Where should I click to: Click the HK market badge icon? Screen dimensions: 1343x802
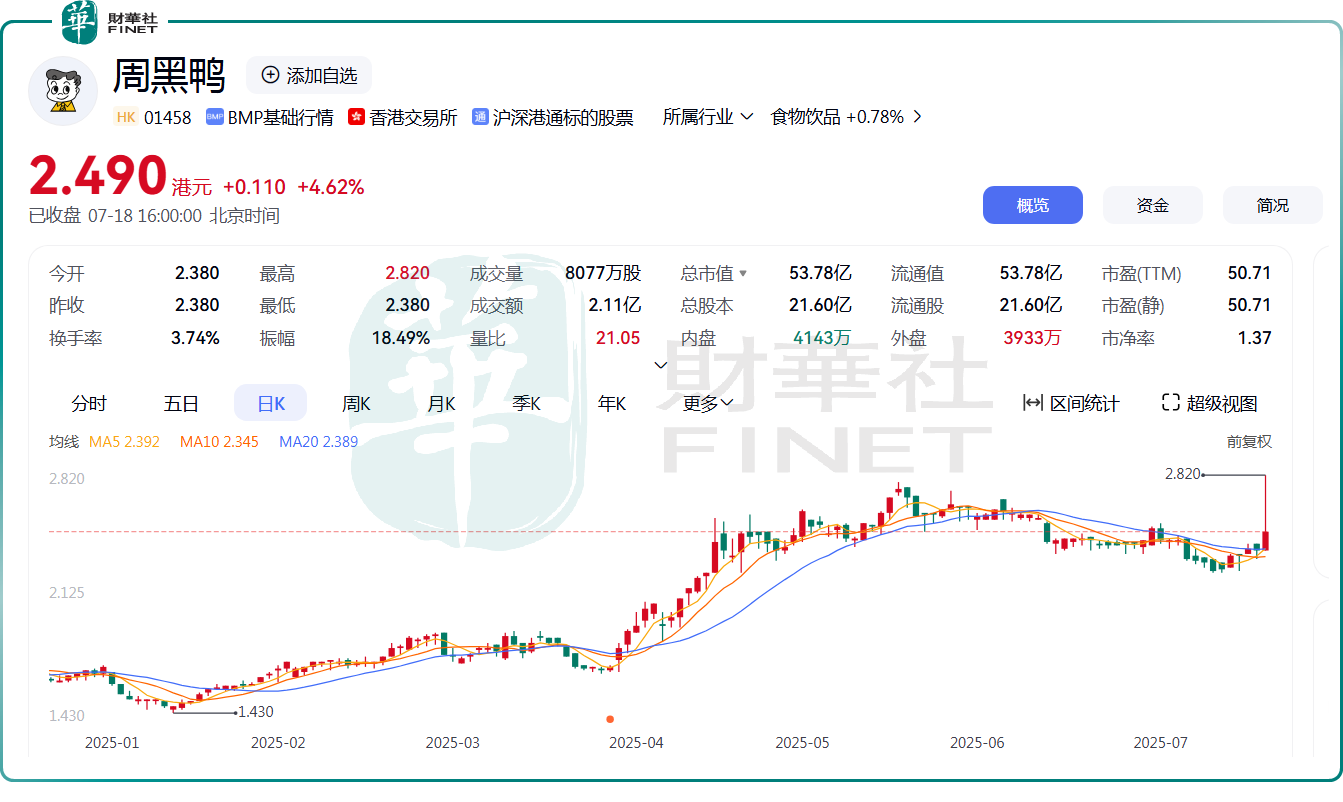125,117
